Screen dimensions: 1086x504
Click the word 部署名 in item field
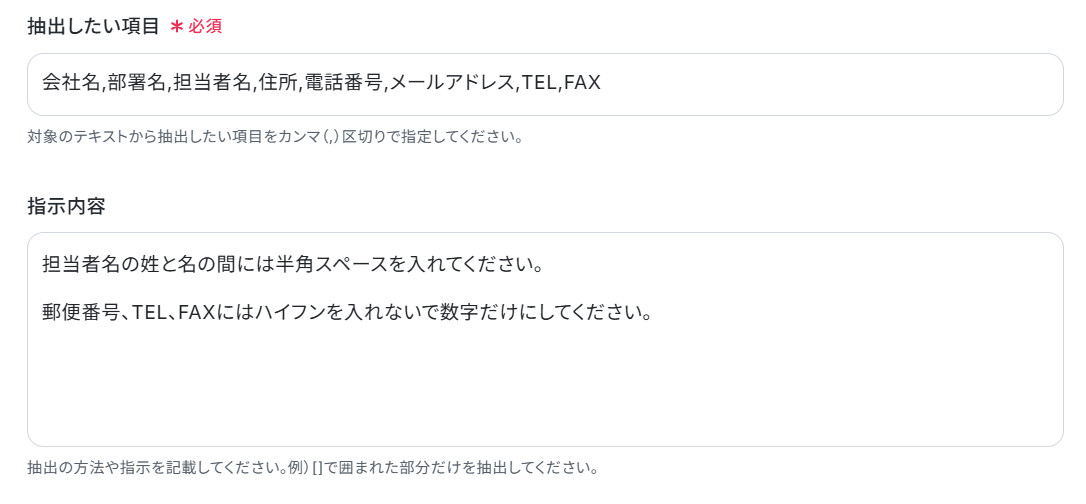(137, 83)
